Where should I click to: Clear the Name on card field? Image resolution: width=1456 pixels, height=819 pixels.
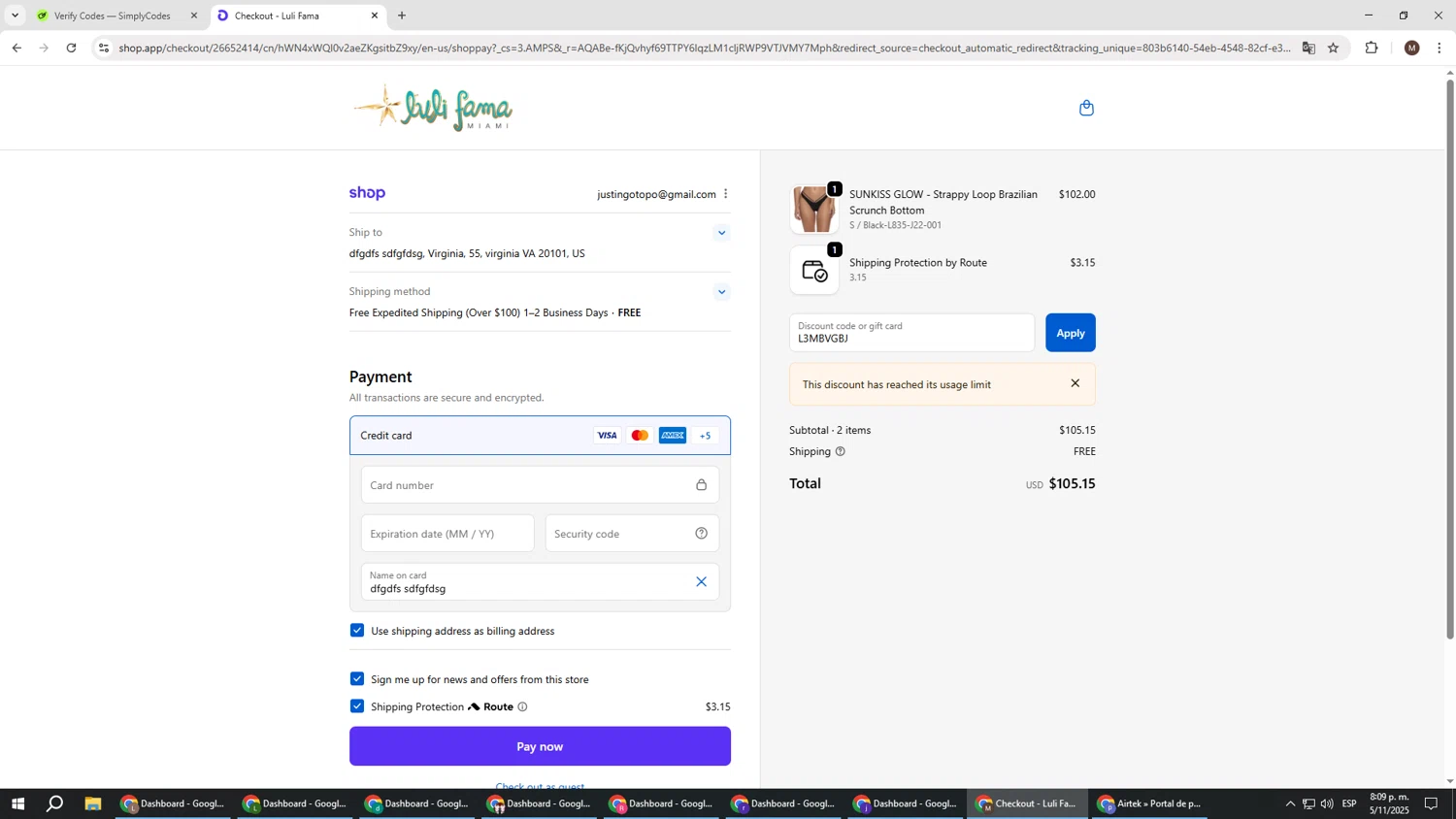[x=701, y=581]
